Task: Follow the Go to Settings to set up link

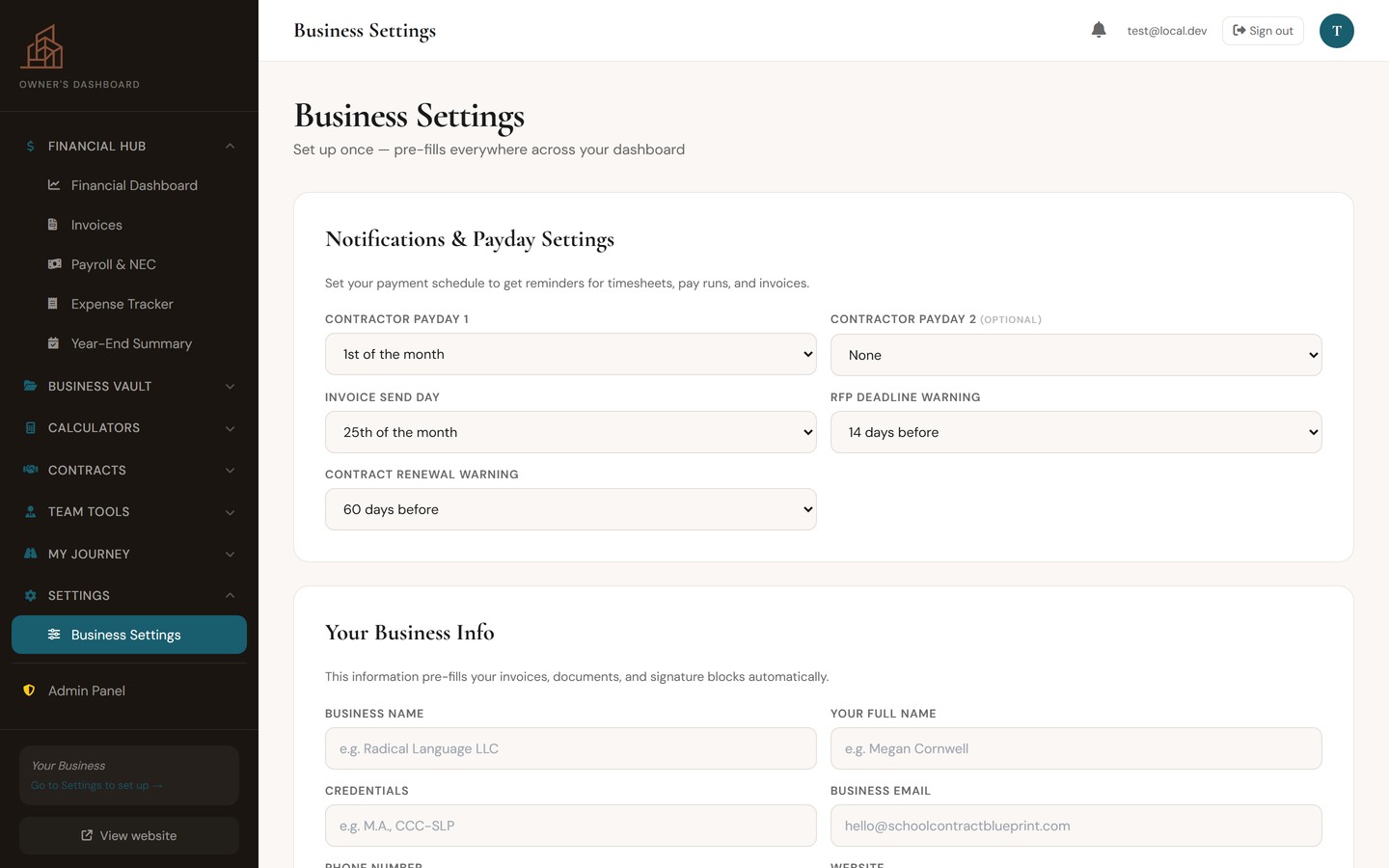Action: (96, 785)
